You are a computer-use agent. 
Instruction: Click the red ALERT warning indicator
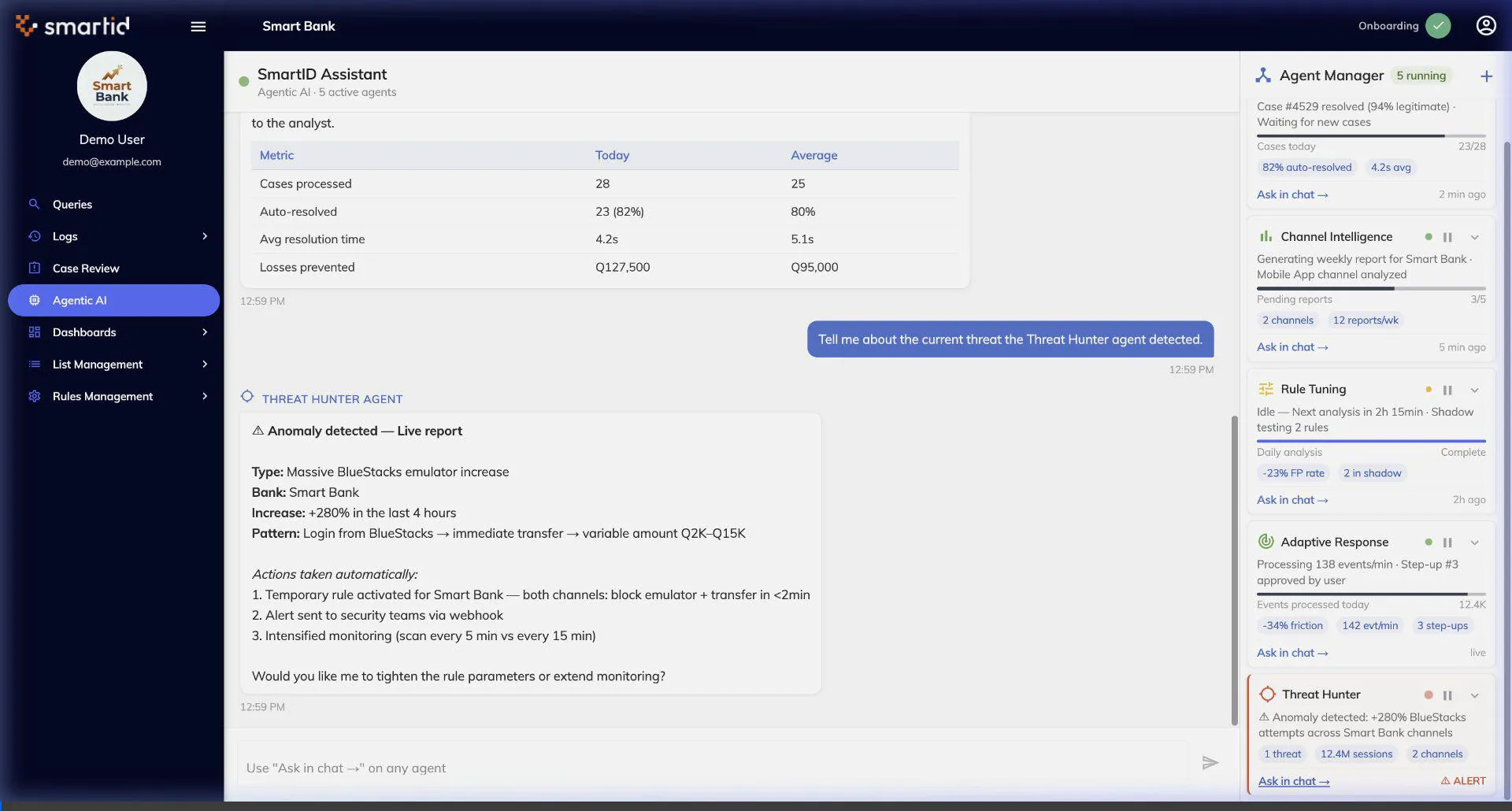[1463, 781]
